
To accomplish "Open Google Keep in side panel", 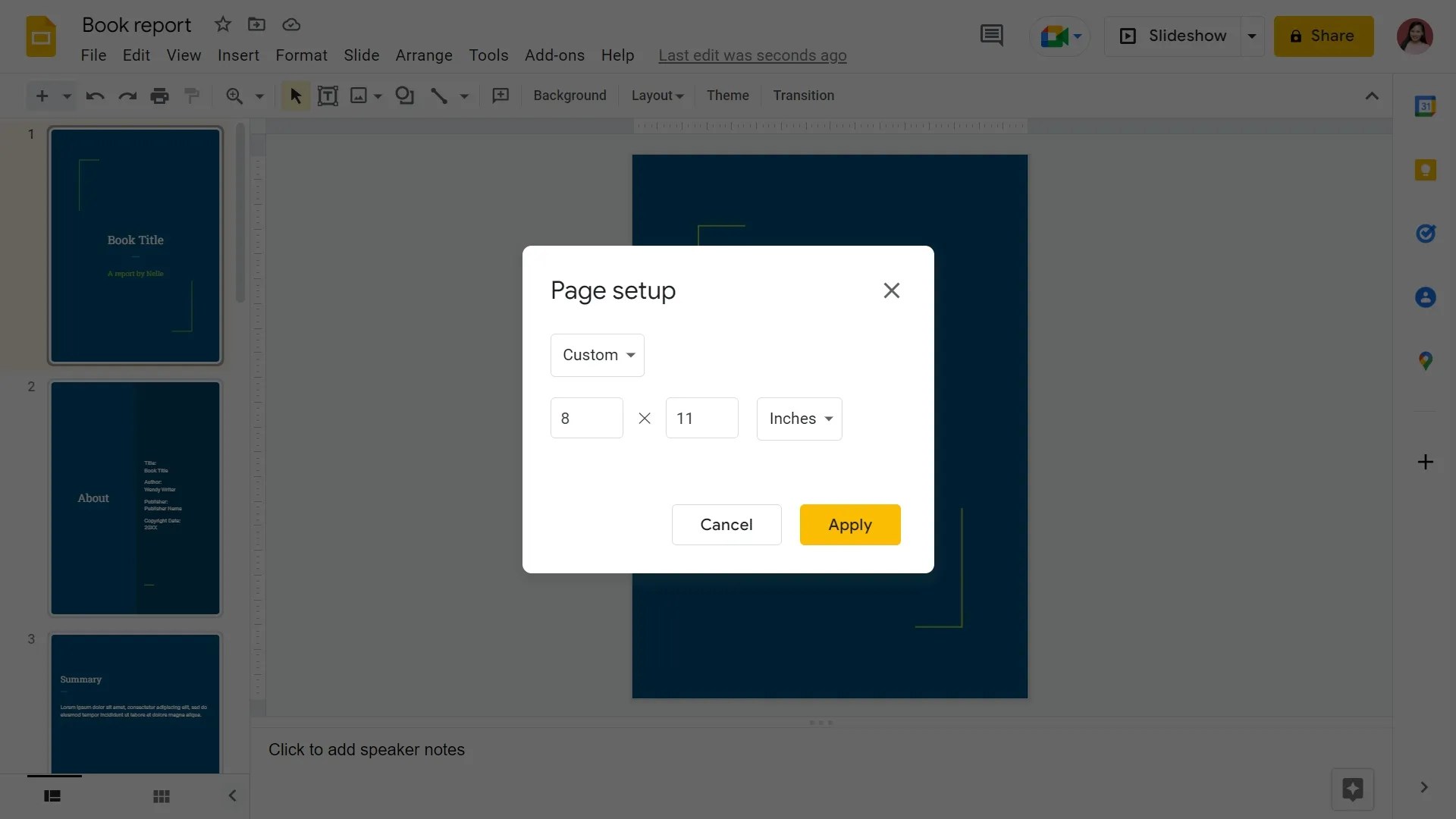I will (1426, 169).
